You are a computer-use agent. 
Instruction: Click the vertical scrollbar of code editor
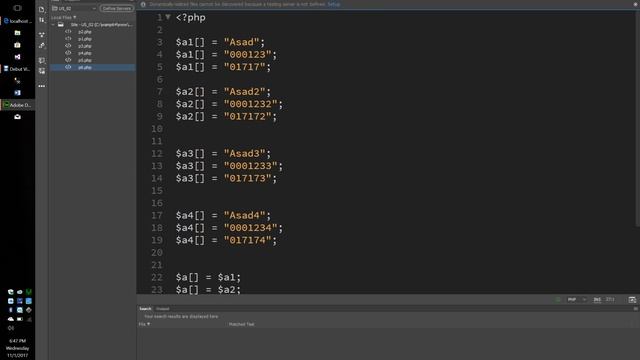(637, 118)
